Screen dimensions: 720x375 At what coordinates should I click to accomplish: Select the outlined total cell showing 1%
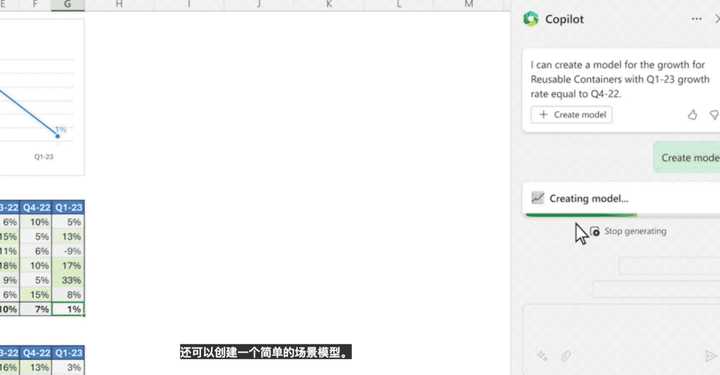[68, 309]
